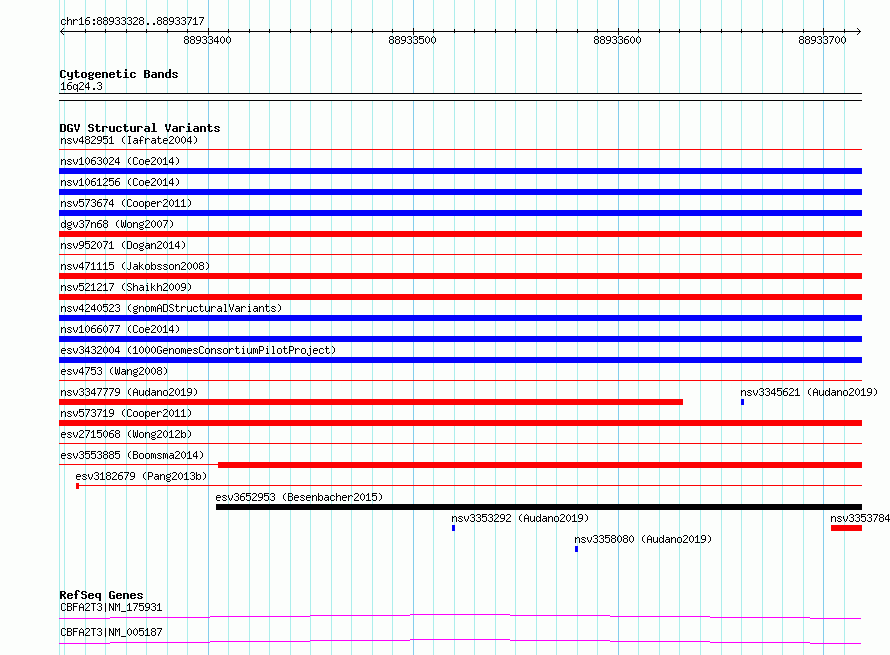Click the small red esv3182679 marker

(78, 486)
